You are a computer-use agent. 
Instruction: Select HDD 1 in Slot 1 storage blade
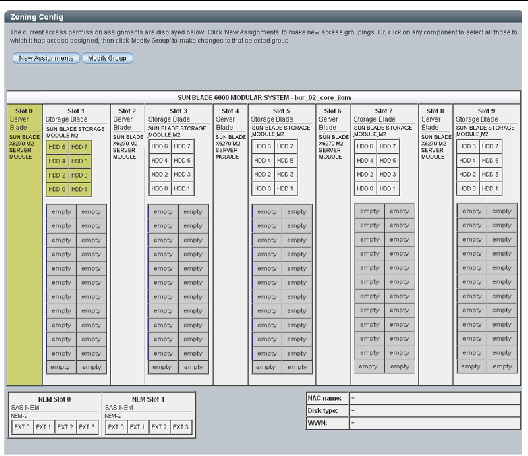[80, 189]
